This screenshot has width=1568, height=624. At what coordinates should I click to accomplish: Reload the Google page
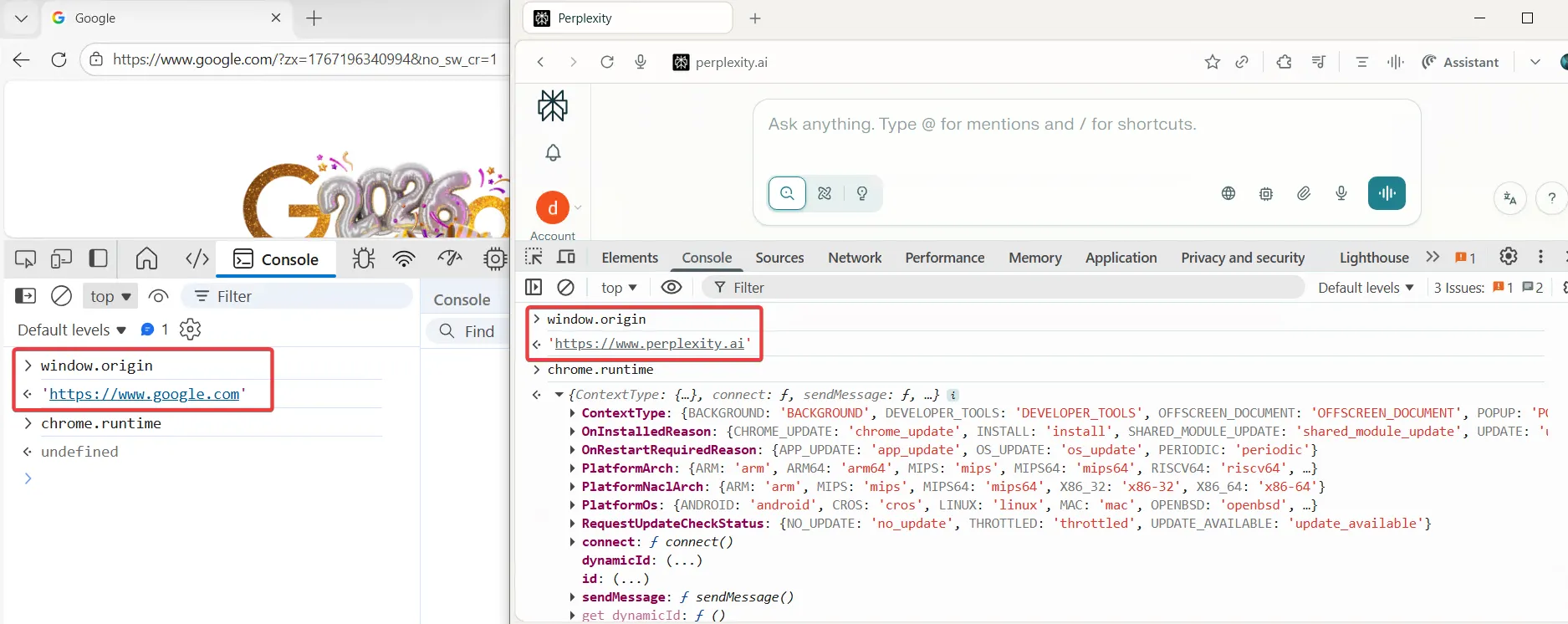click(x=59, y=59)
